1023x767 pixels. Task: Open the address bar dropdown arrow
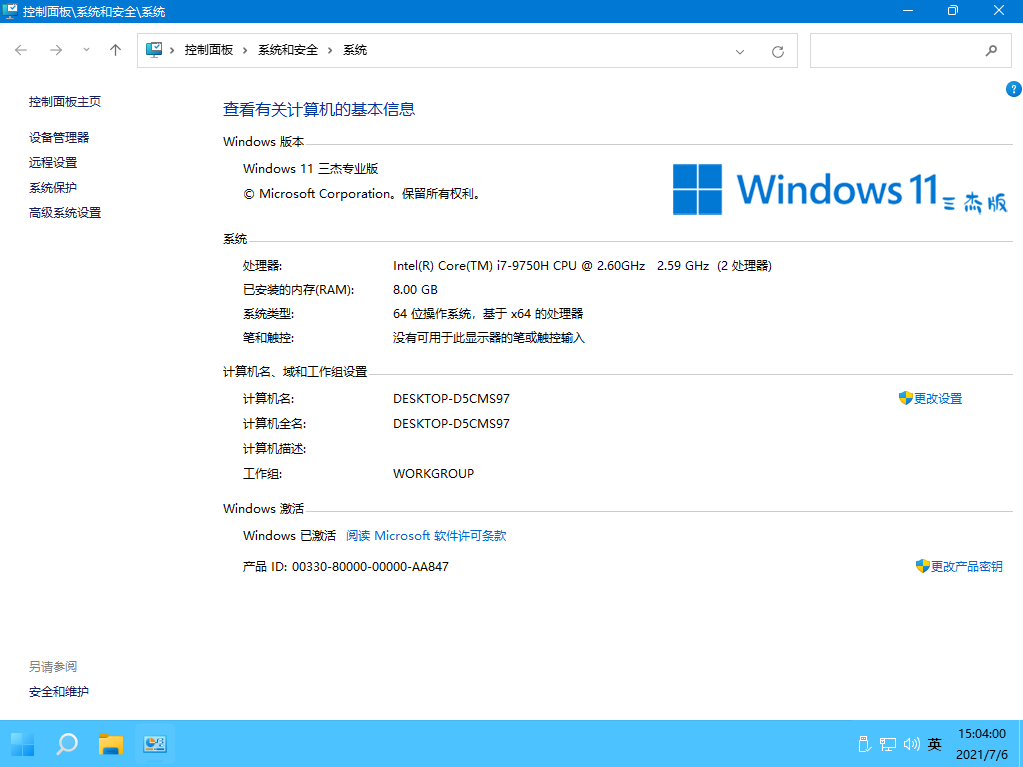click(x=739, y=50)
